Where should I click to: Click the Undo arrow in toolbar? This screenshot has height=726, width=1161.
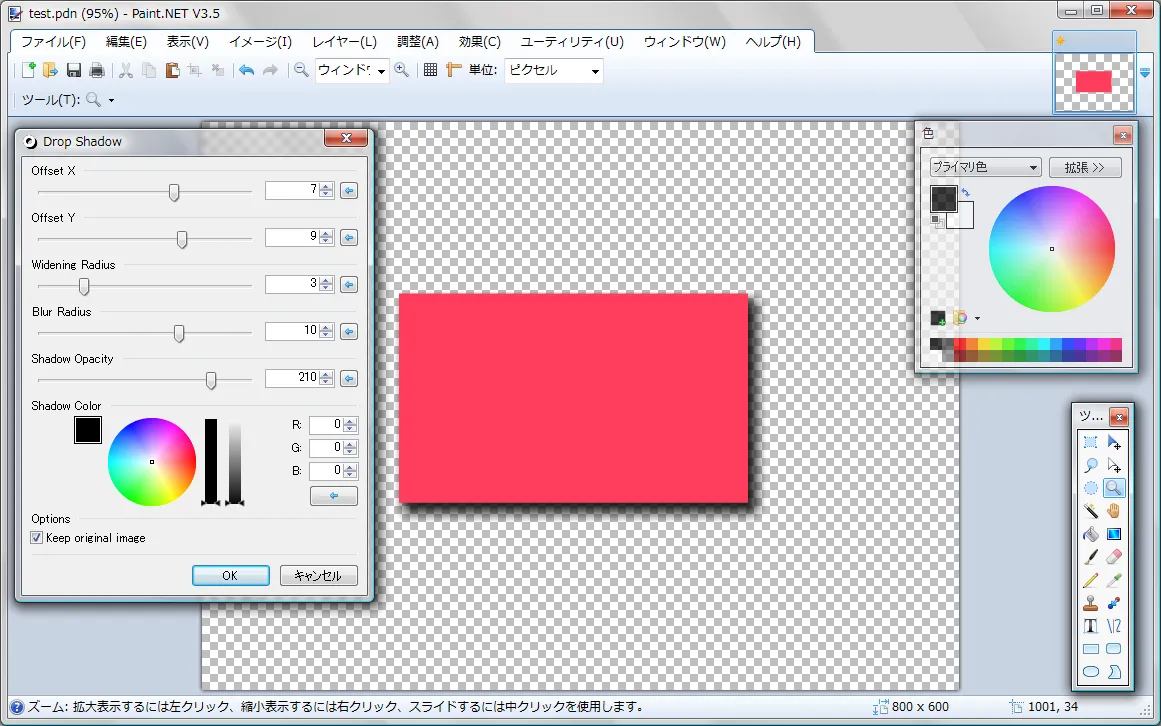[x=246, y=70]
